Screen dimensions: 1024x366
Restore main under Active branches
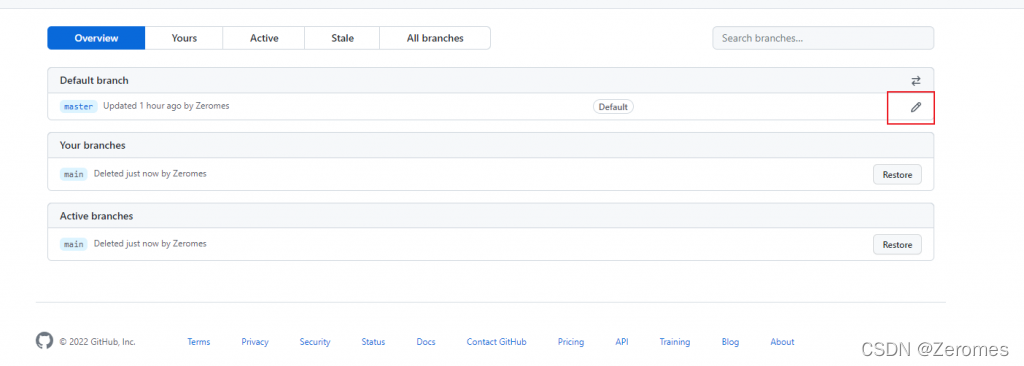click(x=897, y=244)
